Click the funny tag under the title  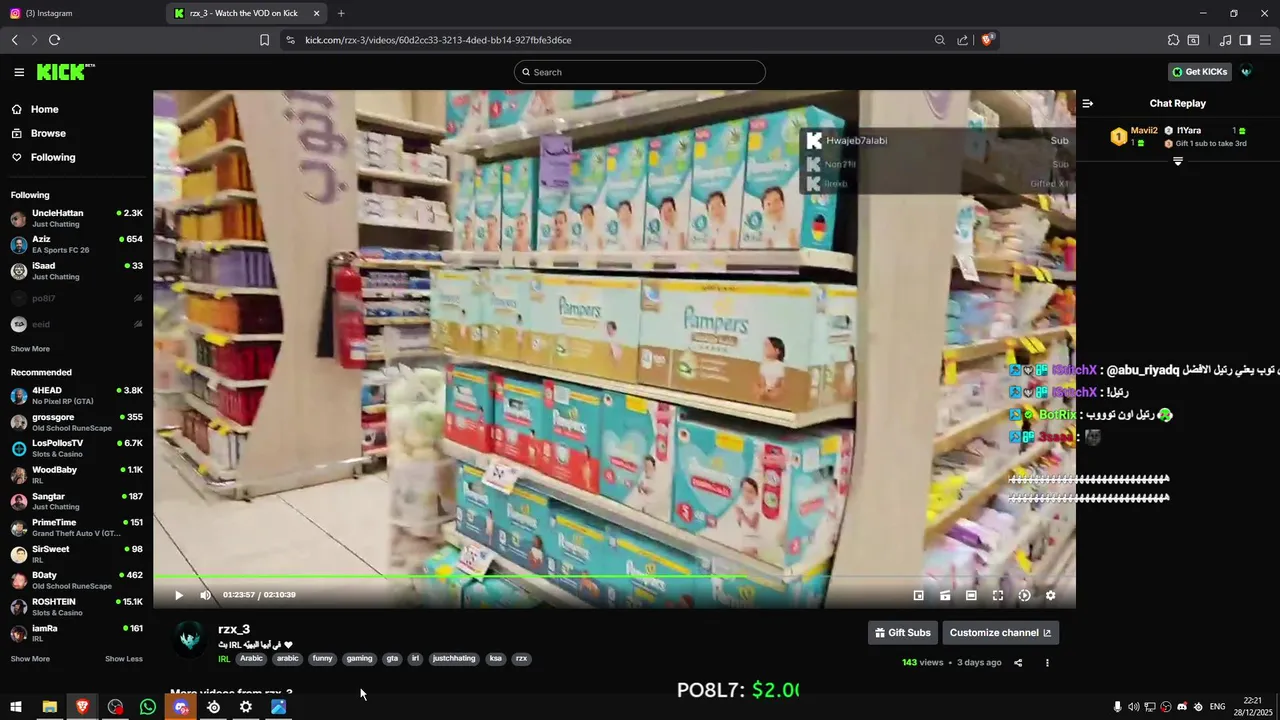coord(322,659)
